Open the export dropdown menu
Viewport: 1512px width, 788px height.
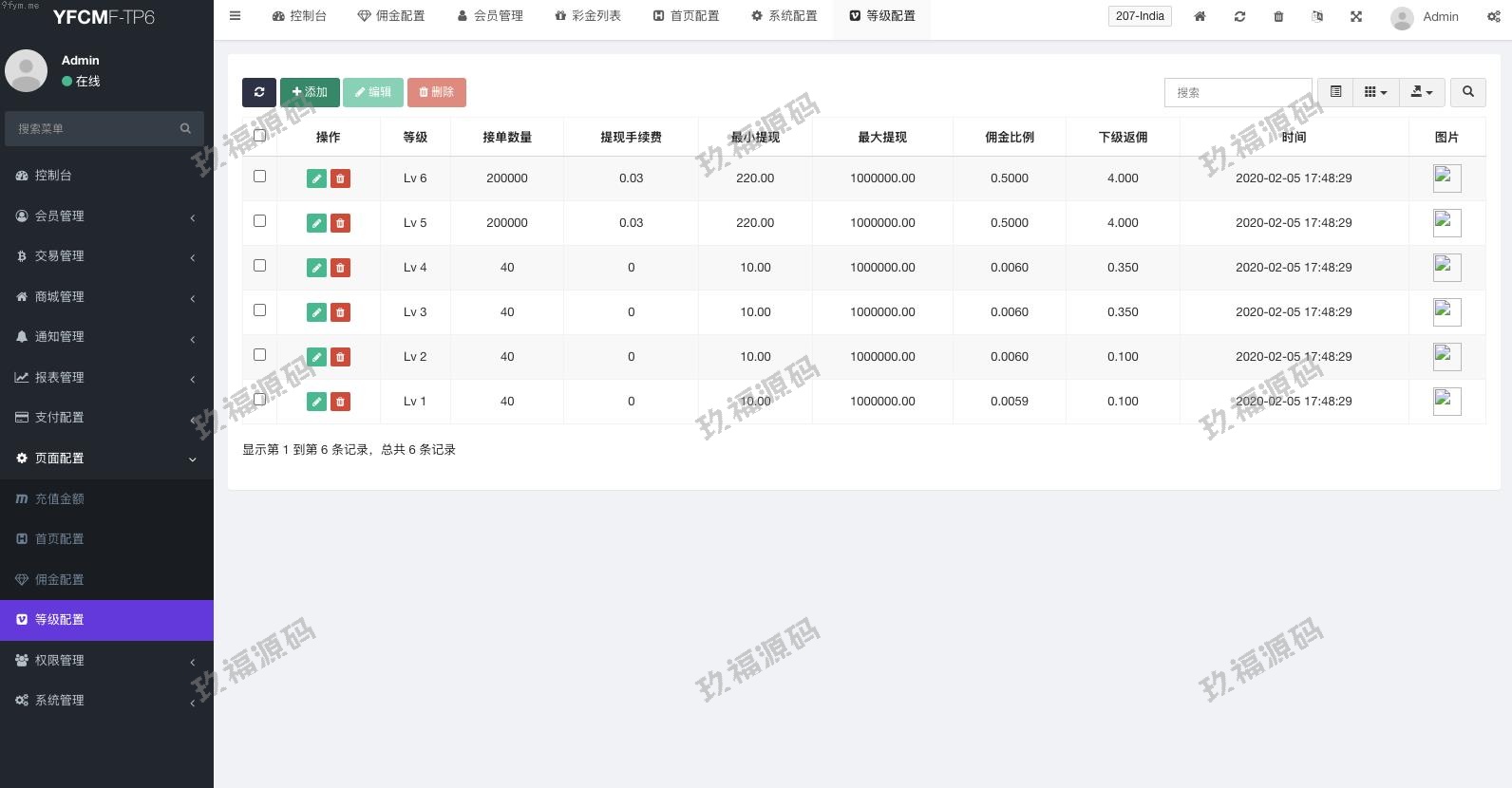(1422, 92)
